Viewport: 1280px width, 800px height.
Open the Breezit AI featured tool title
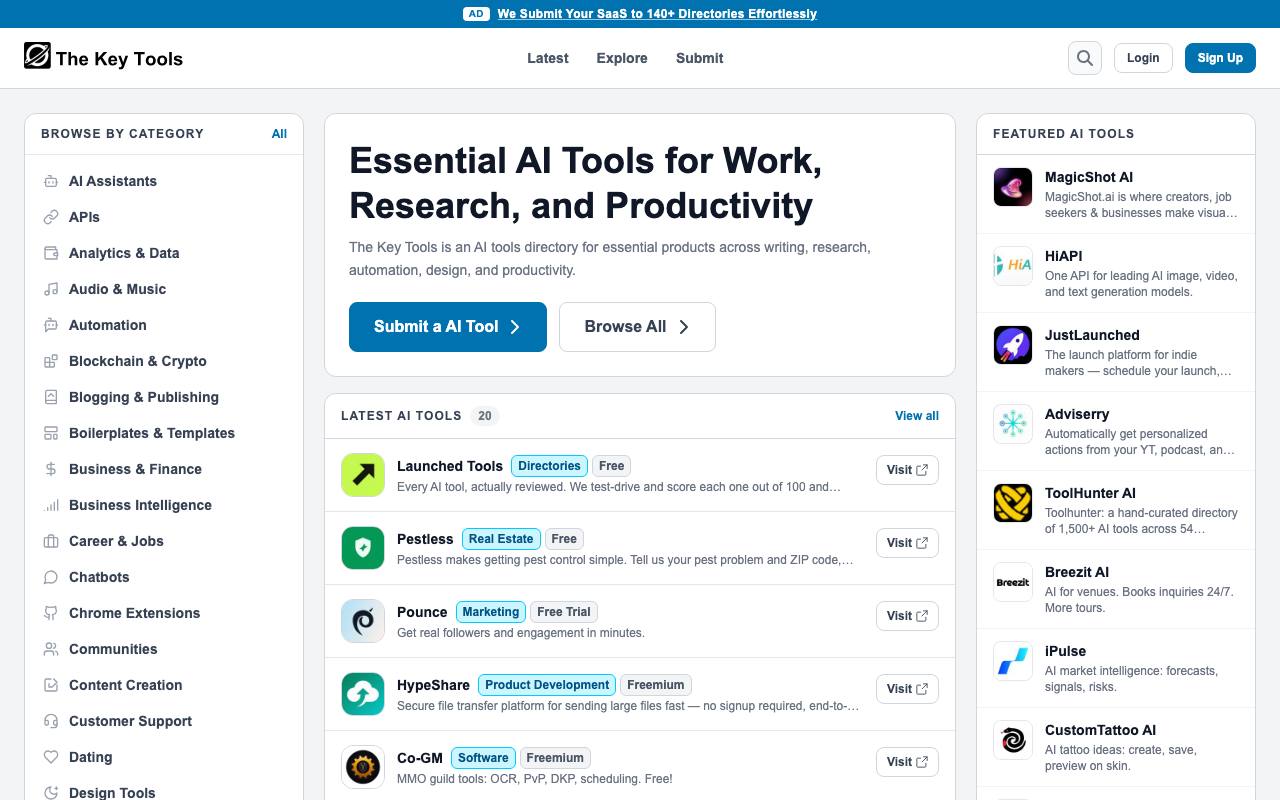pos(1077,572)
